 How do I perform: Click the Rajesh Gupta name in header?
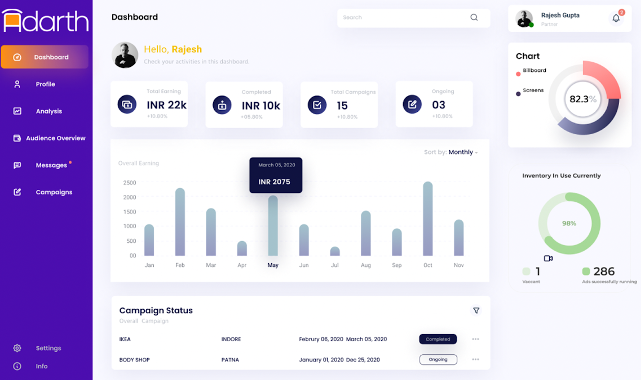point(560,15)
